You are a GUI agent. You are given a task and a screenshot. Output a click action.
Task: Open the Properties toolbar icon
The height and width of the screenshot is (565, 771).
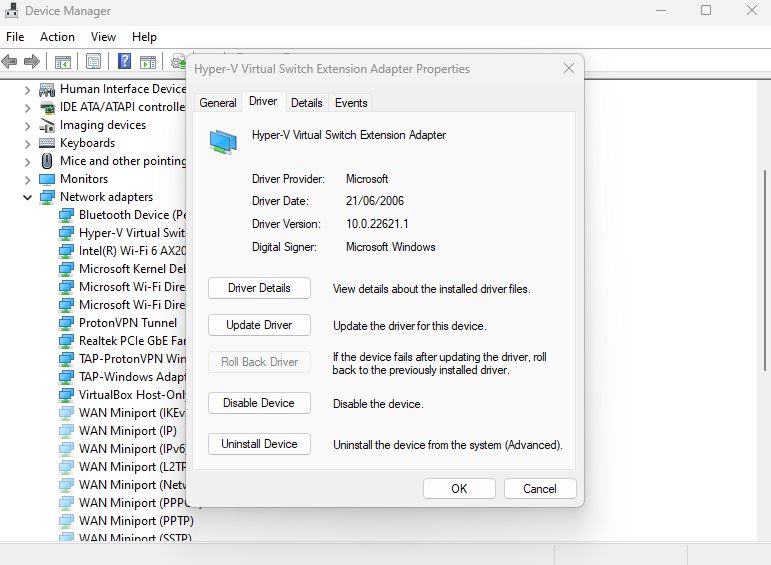coord(93,61)
